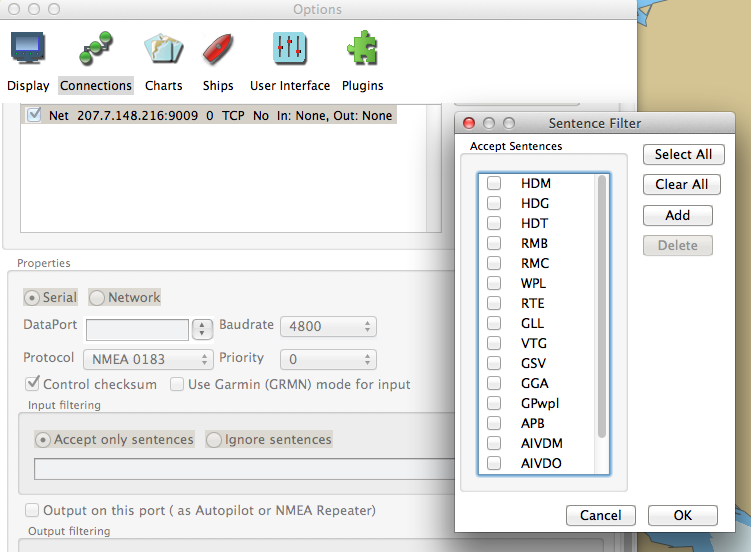
Task: Select the connection row text 207.7.148.216:9009
Action: pyautogui.click(x=137, y=115)
